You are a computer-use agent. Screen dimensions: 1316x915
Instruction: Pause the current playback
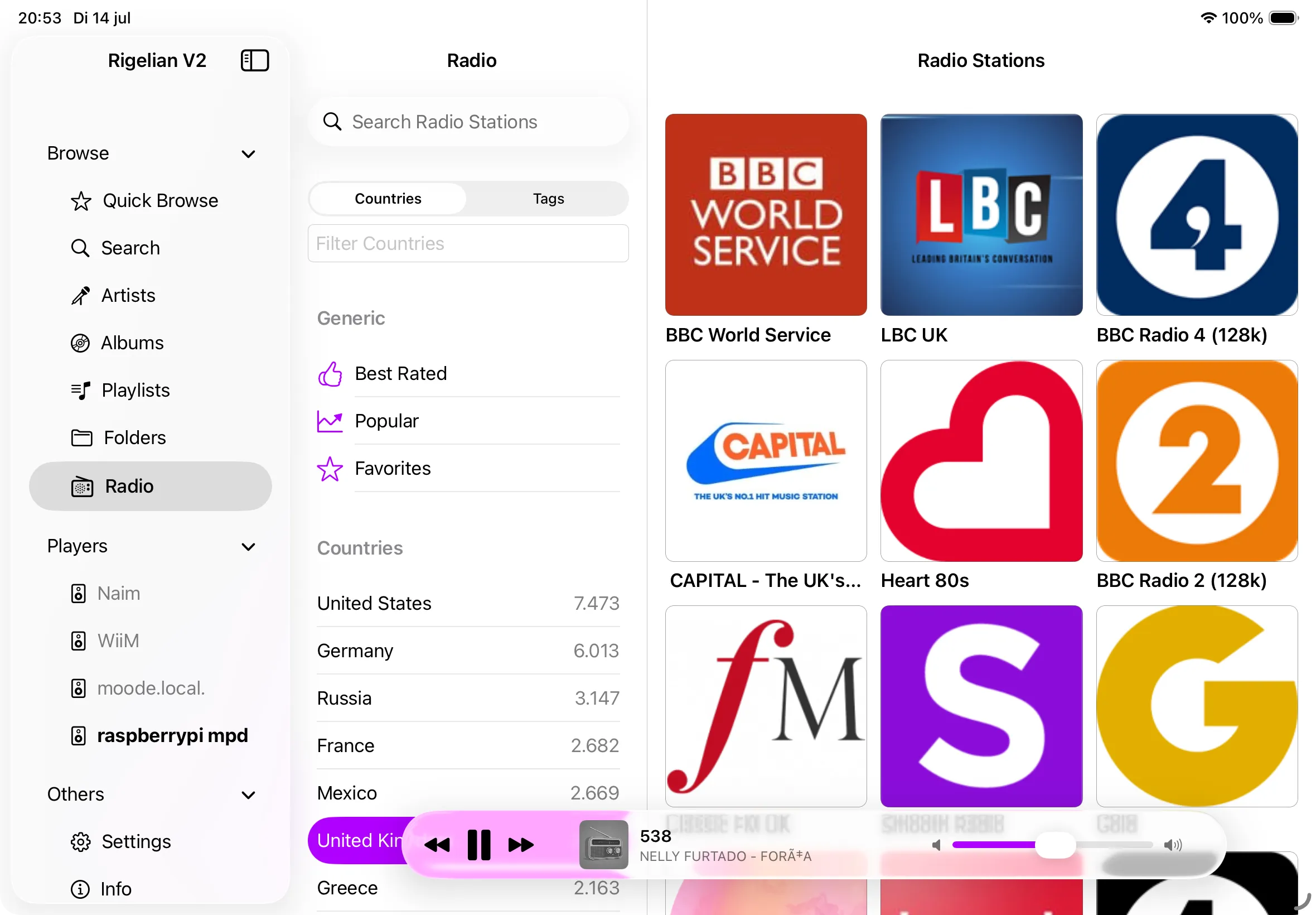479,845
